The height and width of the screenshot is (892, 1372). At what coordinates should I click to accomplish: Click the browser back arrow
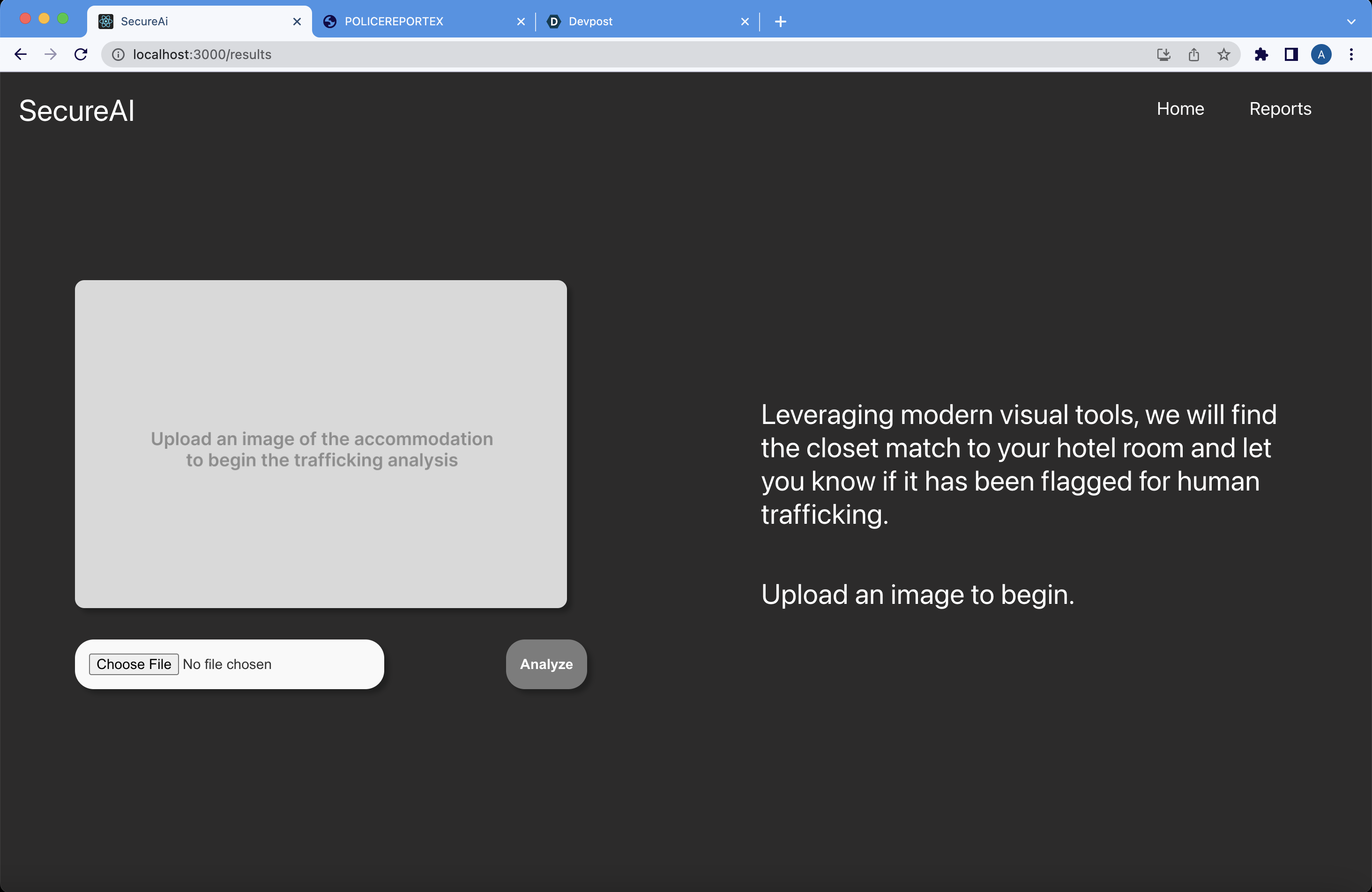point(21,54)
